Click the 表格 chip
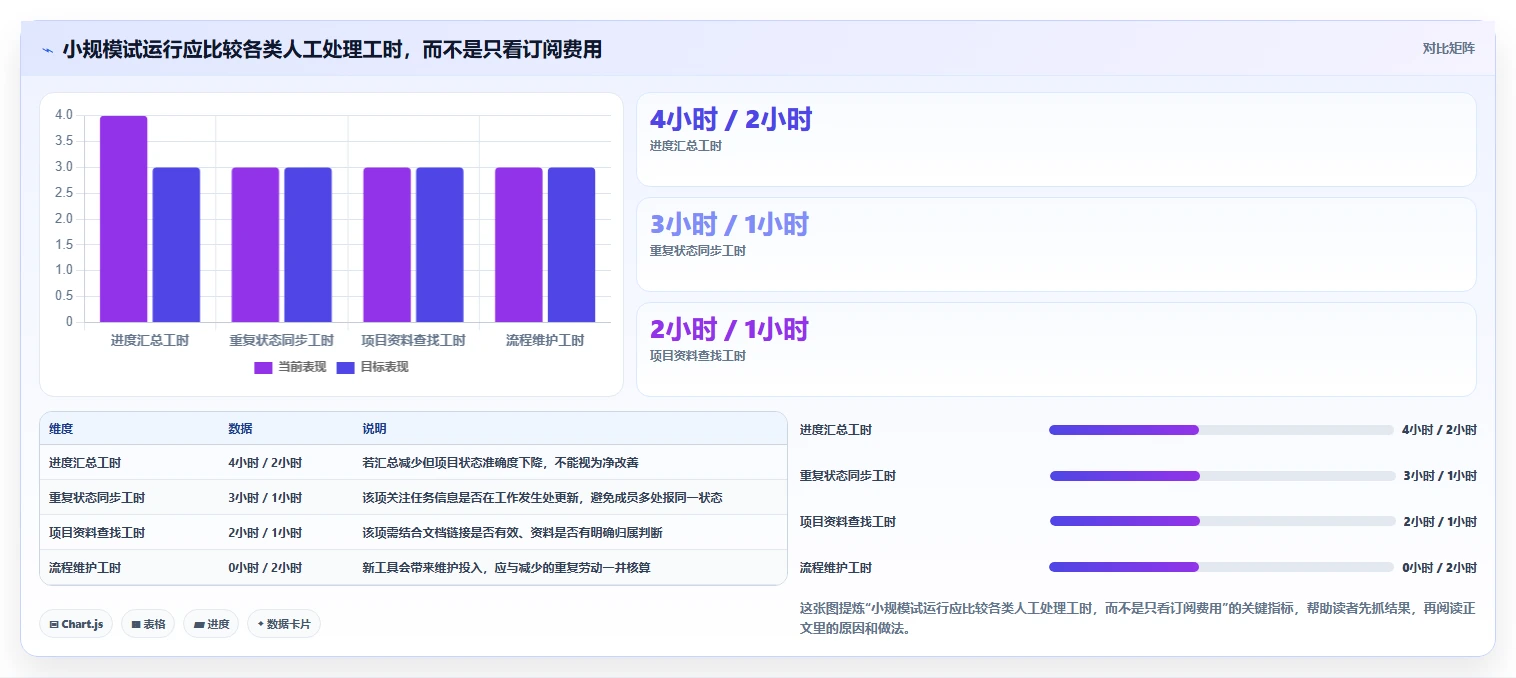1516x678 pixels. tap(148, 624)
